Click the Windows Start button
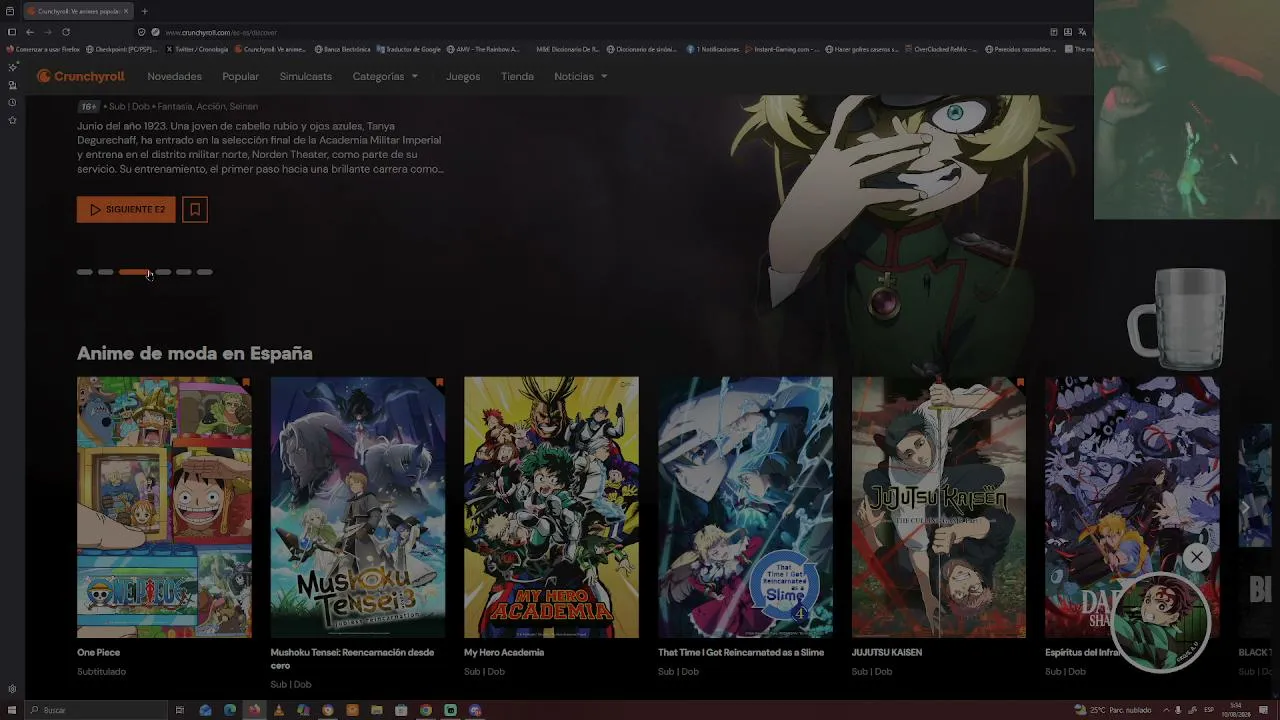This screenshot has height=720, width=1280. pyautogui.click(x=11, y=710)
